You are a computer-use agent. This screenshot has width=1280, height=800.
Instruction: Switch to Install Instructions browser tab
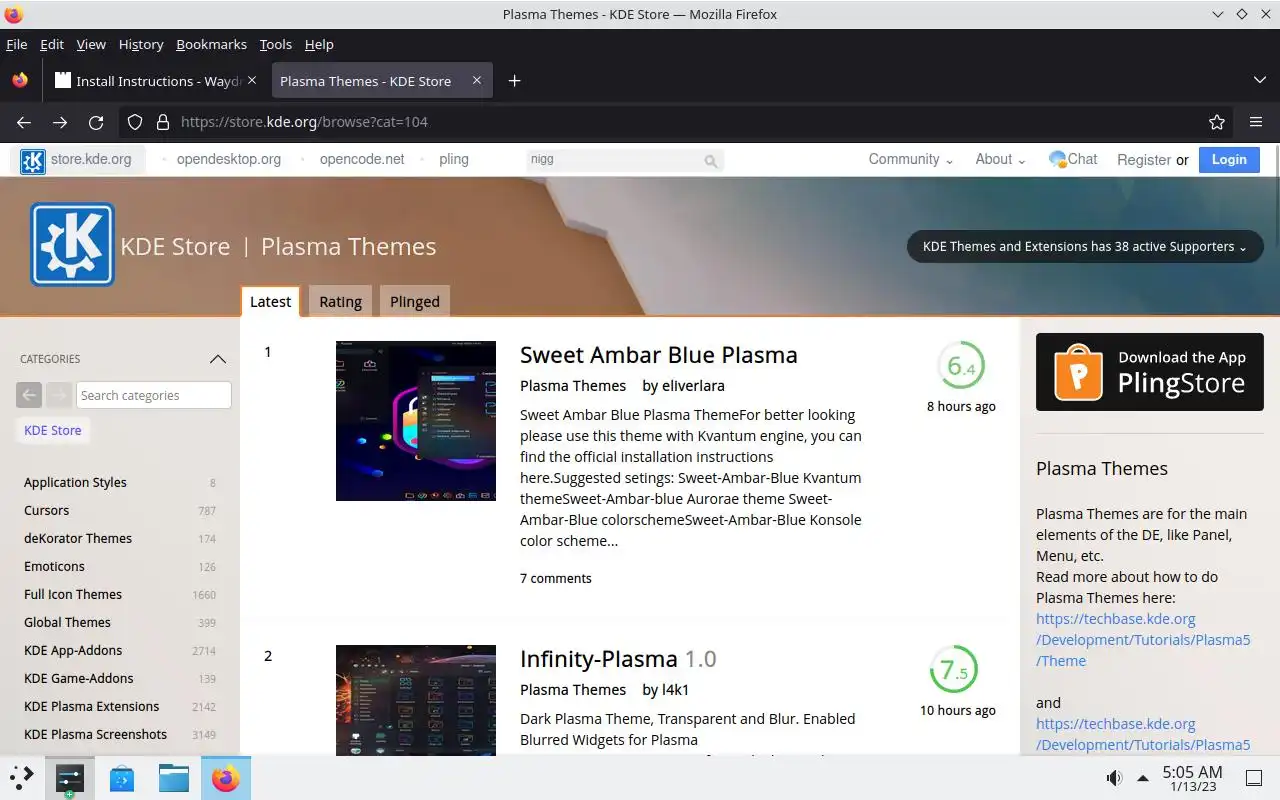pyautogui.click(x=155, y=81)
